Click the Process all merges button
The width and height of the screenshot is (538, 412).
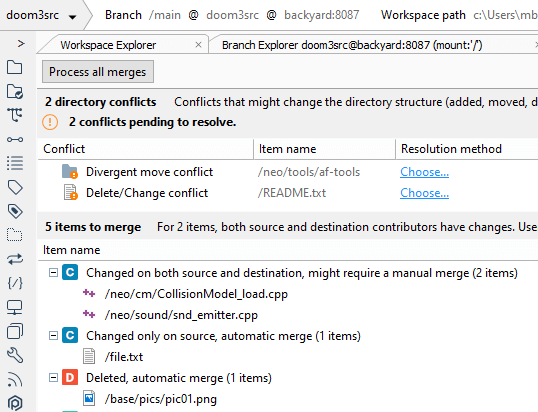[x=98, y=72]
